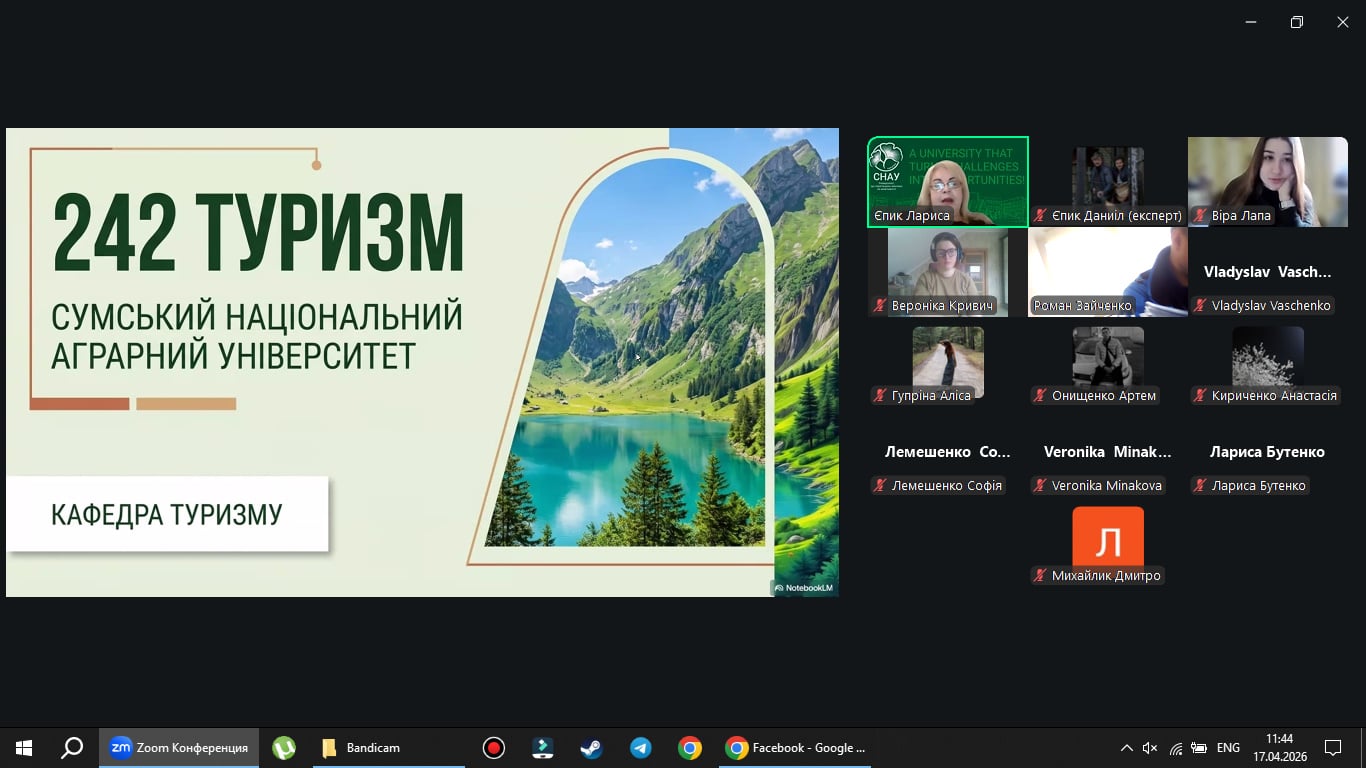The height and width of the screenshot is (768, 1366).
Task: Open Telegram from the taskbar
Action: pos(641,748)
